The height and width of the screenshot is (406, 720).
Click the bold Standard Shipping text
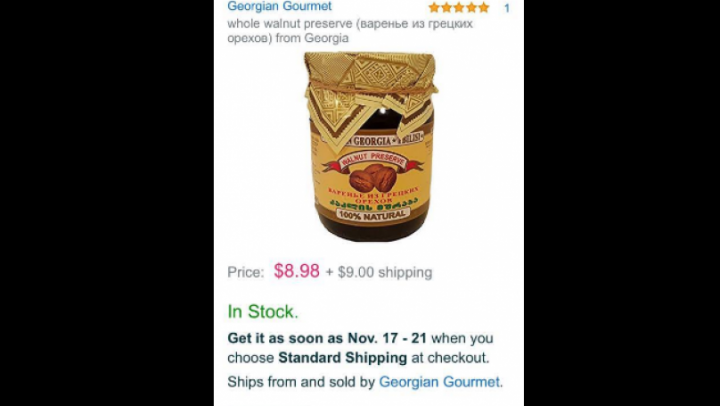[x=343, y=357]
